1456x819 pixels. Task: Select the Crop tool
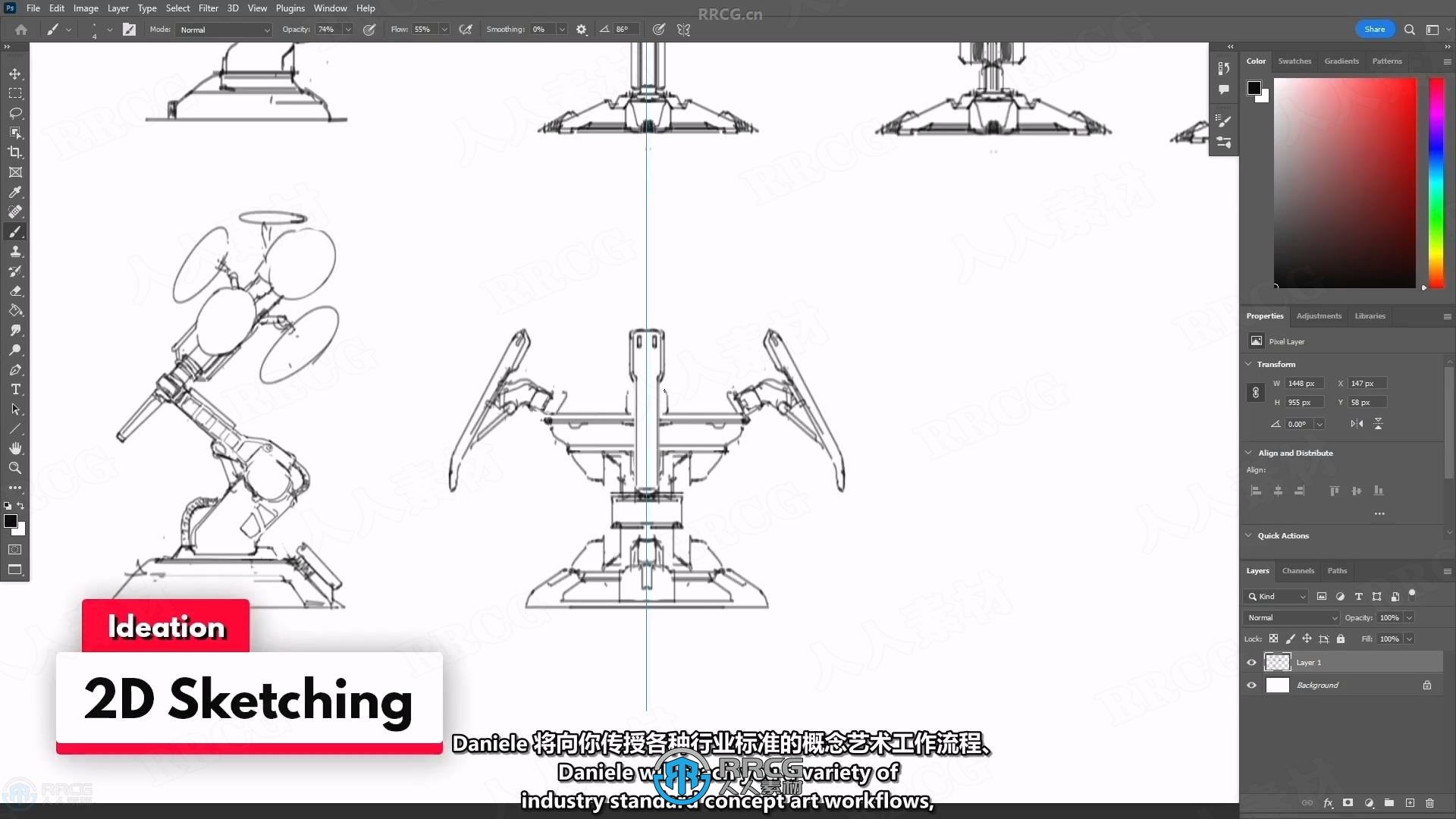15,152
